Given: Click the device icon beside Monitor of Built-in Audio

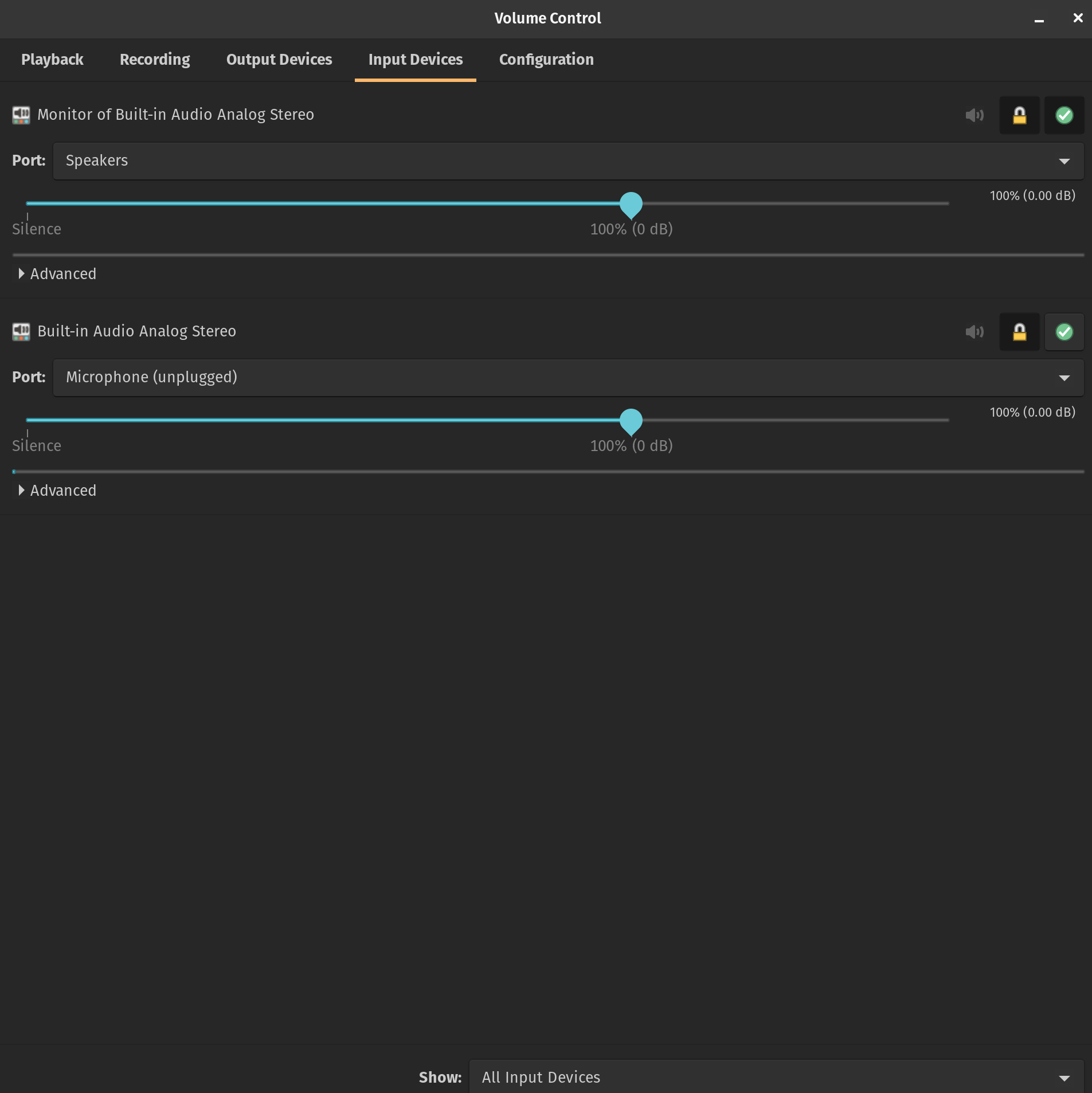Looking at the screenshot, I should pyautogui.click(x=21, y=115).
